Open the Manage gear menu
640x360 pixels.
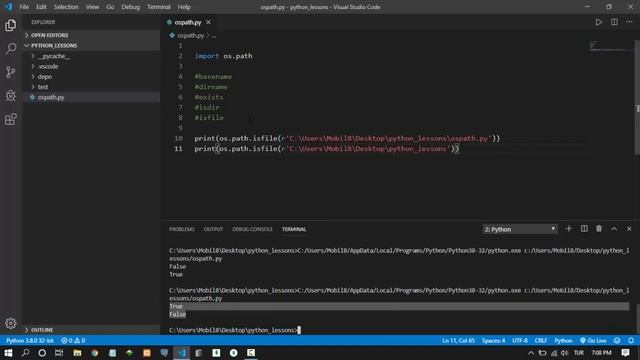click(x=11, y=323)
